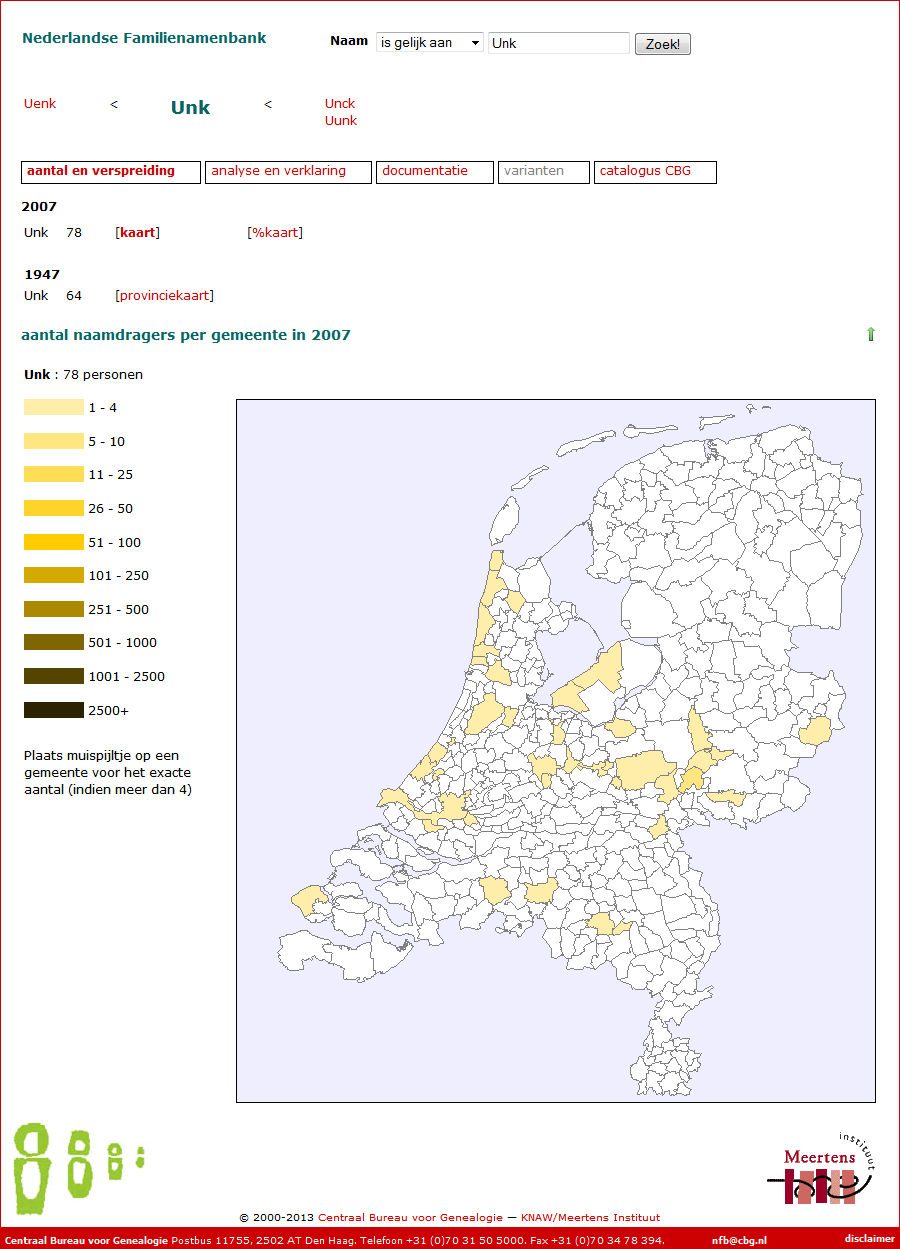
Task: Open the 'is gelijk aan' dropdown
Action: [429, 43]
